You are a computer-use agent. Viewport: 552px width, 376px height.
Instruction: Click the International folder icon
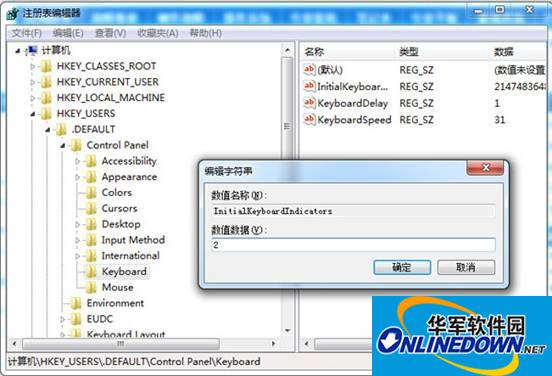(91, 256)
